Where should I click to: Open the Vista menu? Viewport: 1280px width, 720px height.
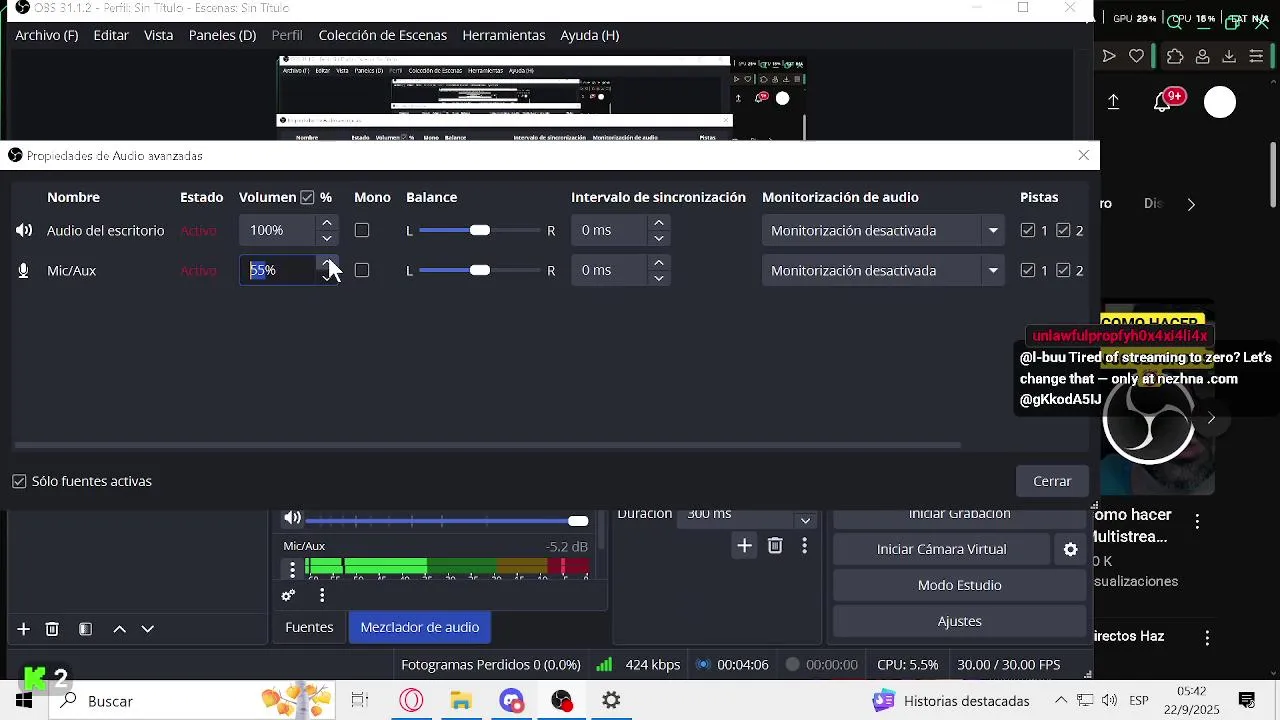(159, 35)
